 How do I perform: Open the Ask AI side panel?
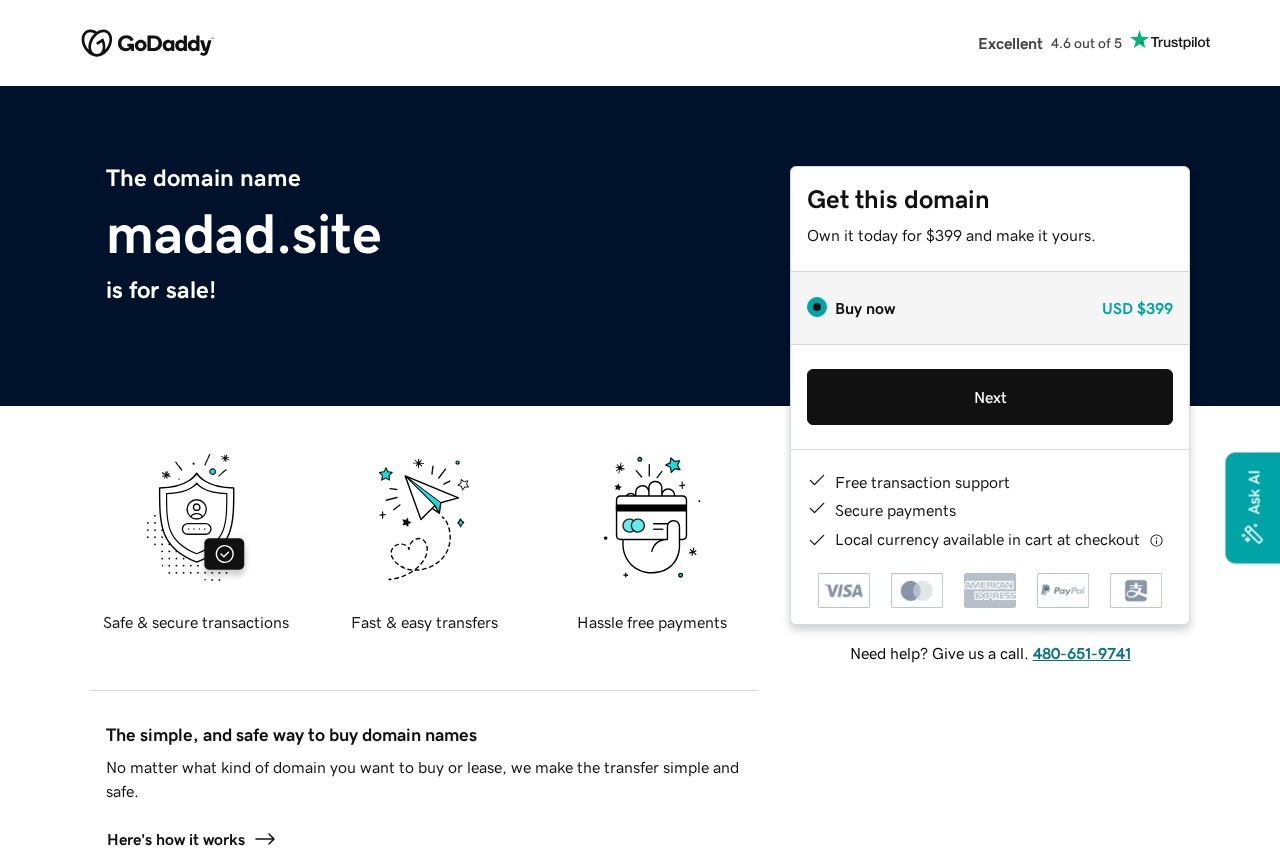(x=1253, y=508)
